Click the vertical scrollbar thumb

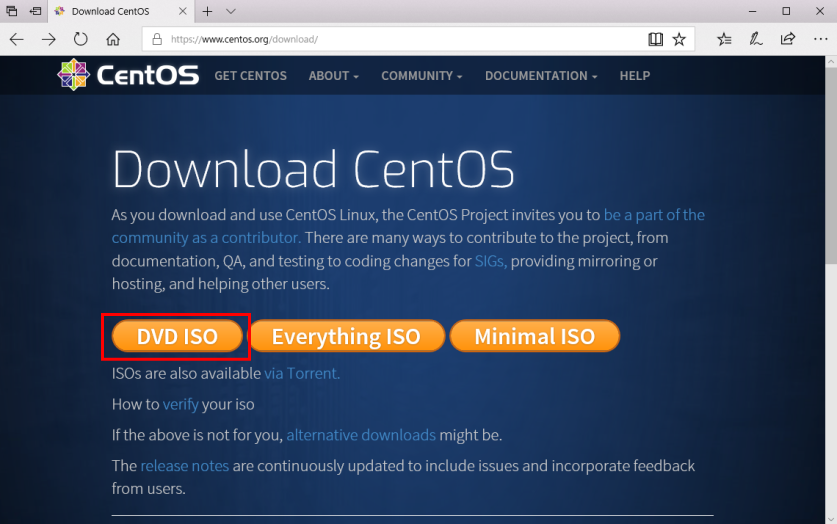[831, 165]
